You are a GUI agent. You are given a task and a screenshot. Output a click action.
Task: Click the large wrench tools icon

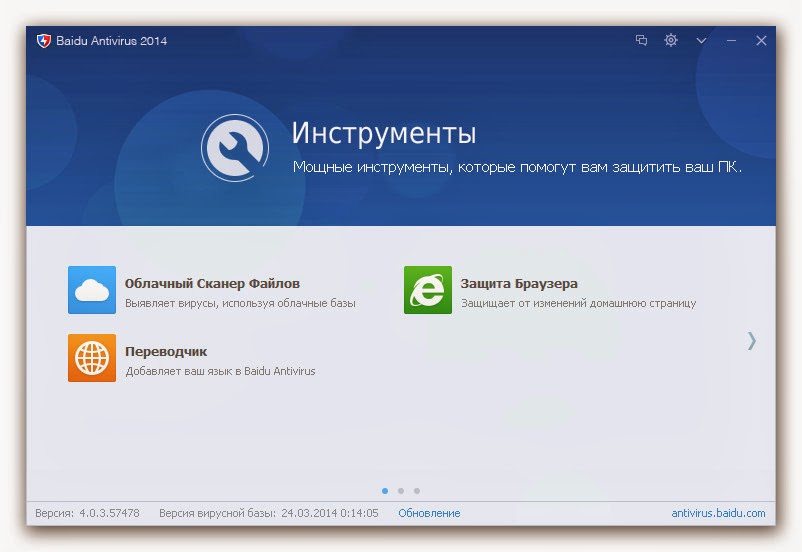[x=235, y=148]
